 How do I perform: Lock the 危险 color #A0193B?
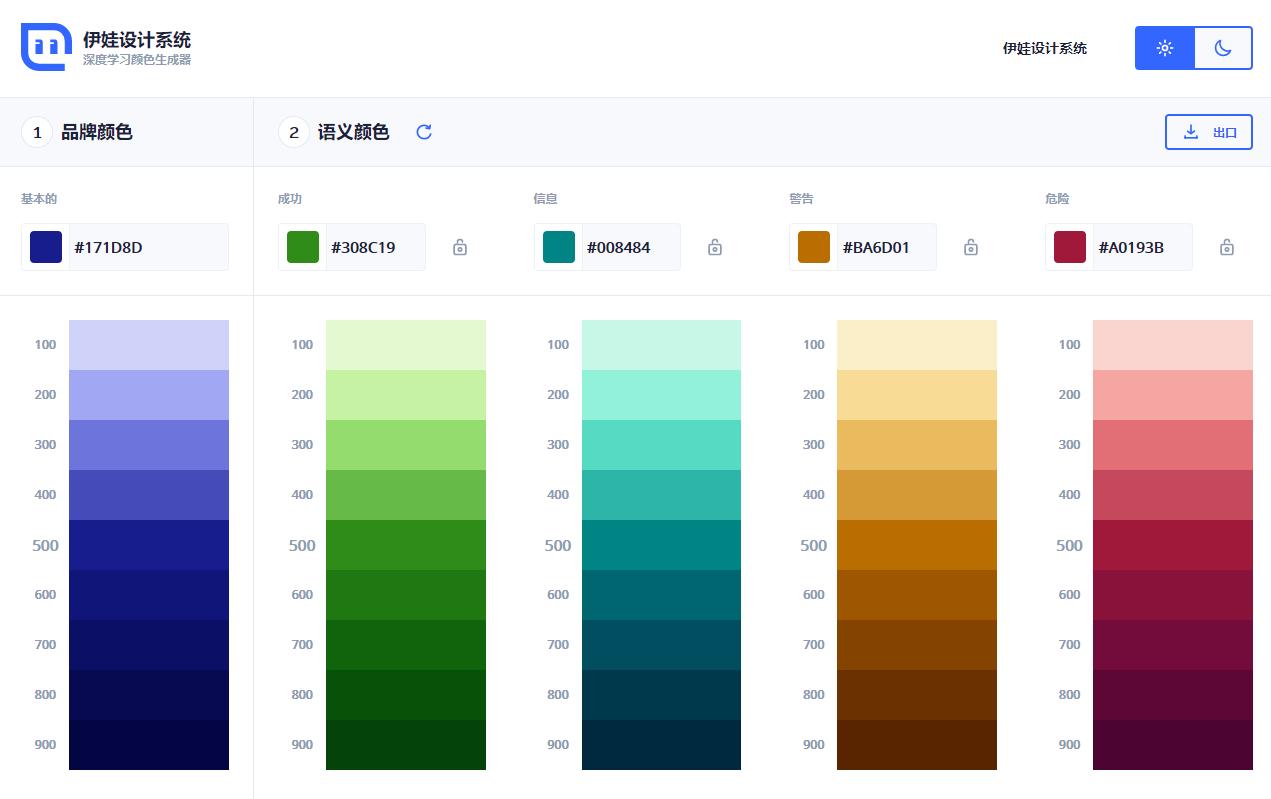point(1227,247)
